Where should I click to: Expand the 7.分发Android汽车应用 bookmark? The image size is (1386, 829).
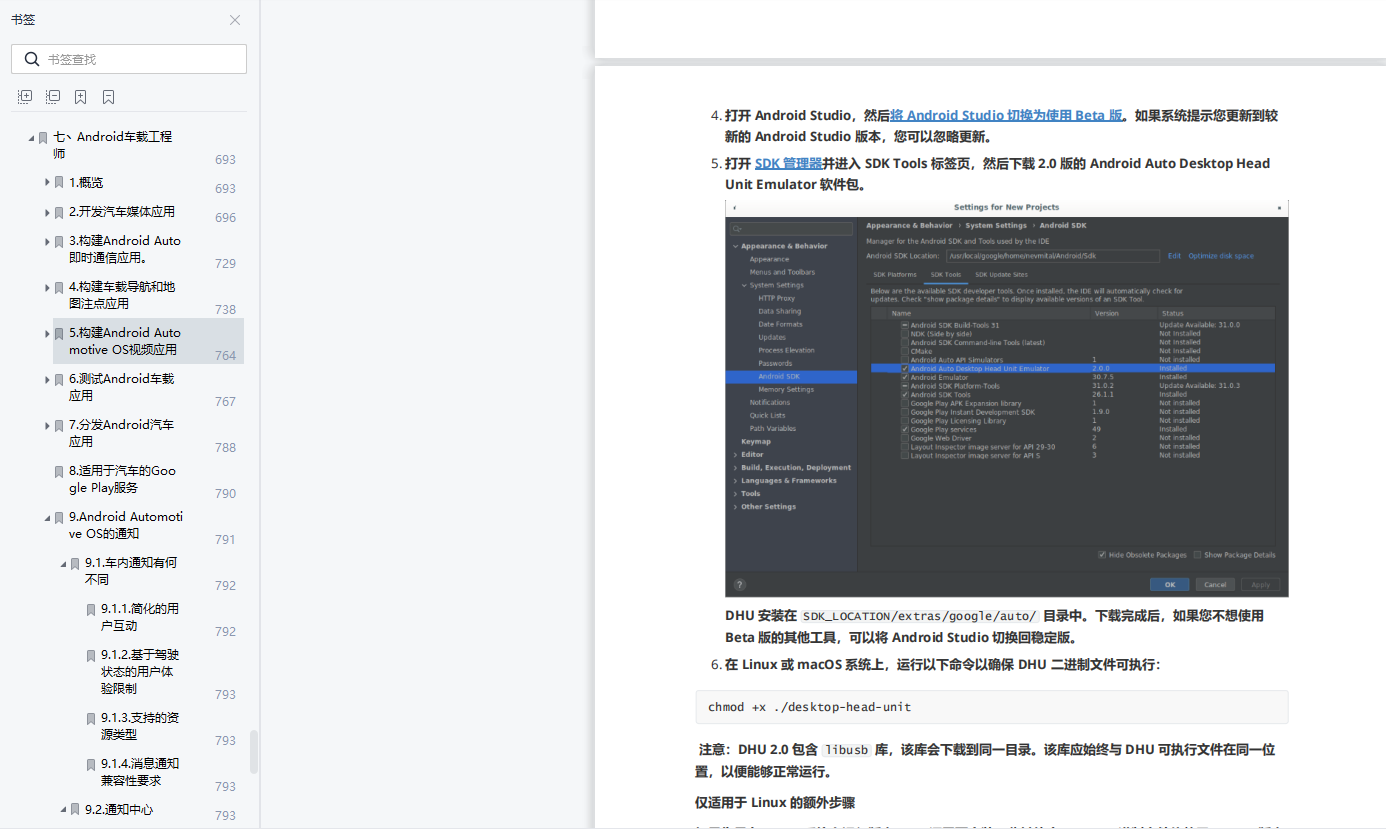[47, 425]
